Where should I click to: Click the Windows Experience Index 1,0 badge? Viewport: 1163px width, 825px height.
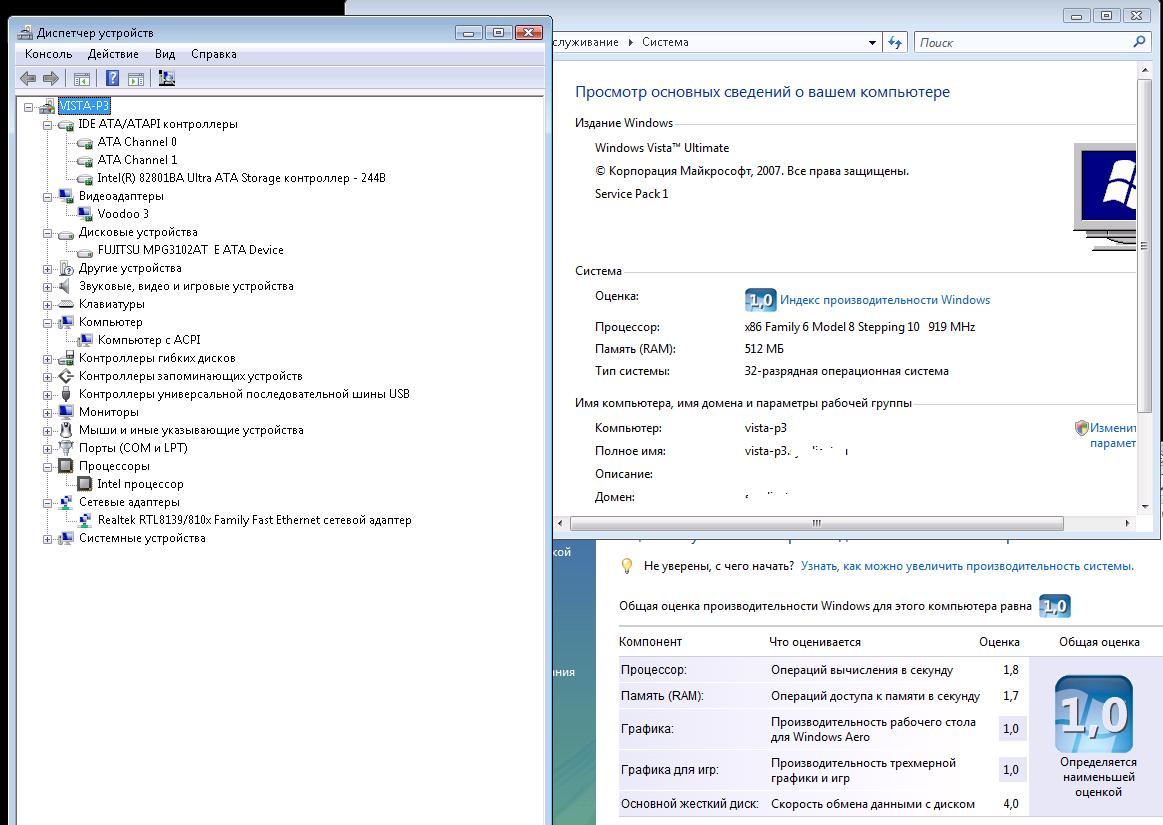point(760,300)
